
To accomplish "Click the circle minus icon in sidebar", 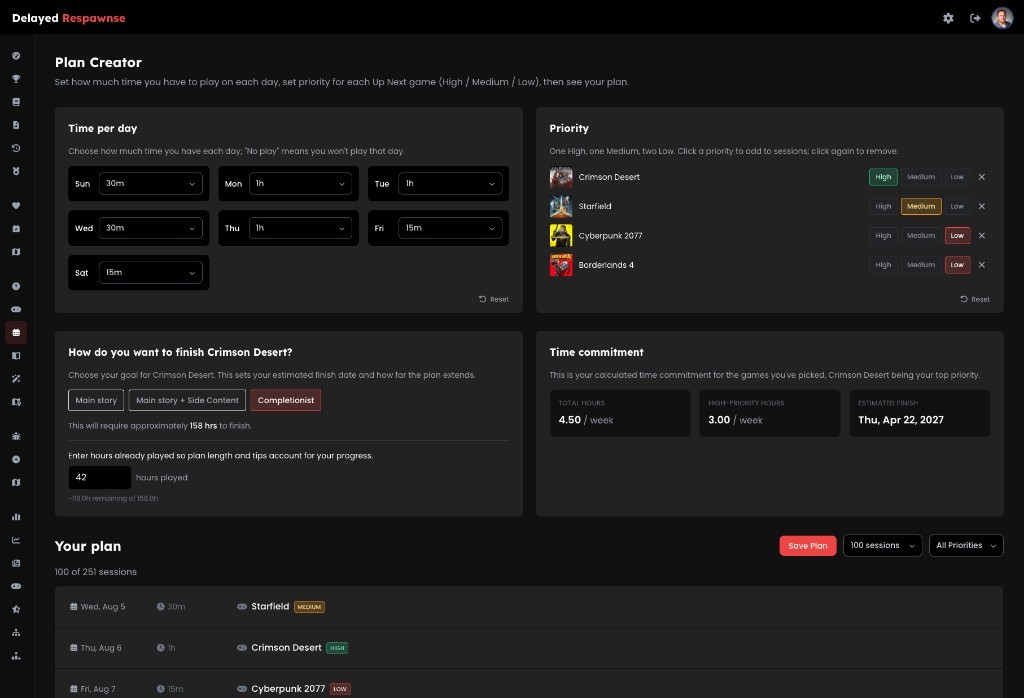I will click(16, 460).
